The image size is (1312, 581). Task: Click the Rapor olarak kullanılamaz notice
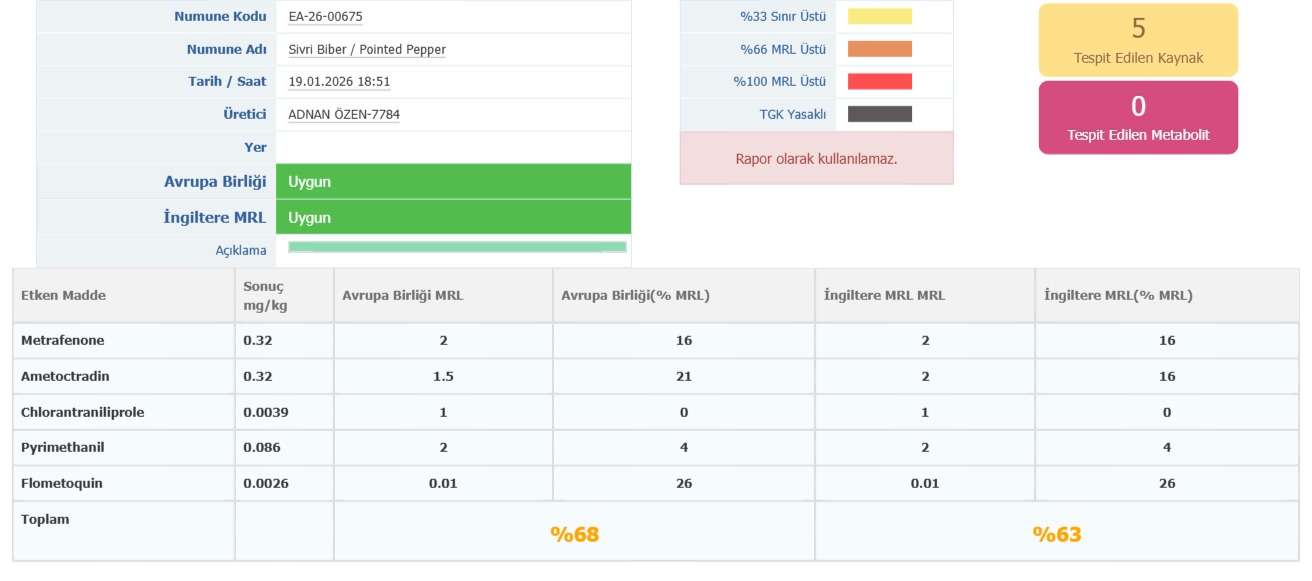[x=816, y=158]
